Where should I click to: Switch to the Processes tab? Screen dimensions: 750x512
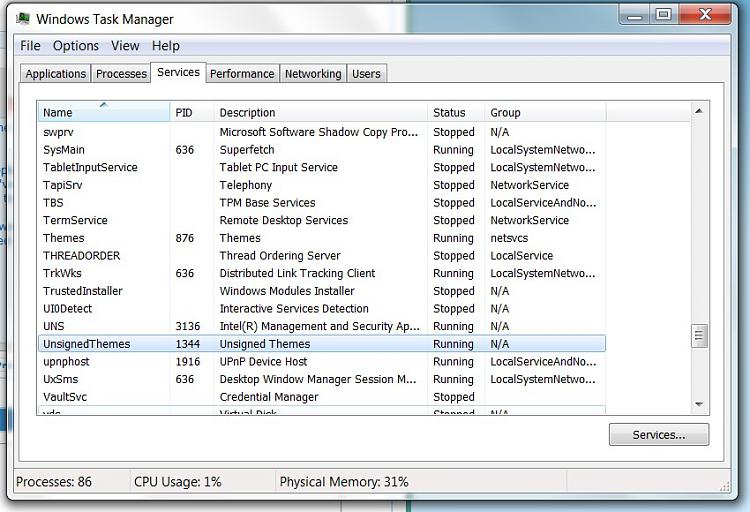click(x=121, y=74)
